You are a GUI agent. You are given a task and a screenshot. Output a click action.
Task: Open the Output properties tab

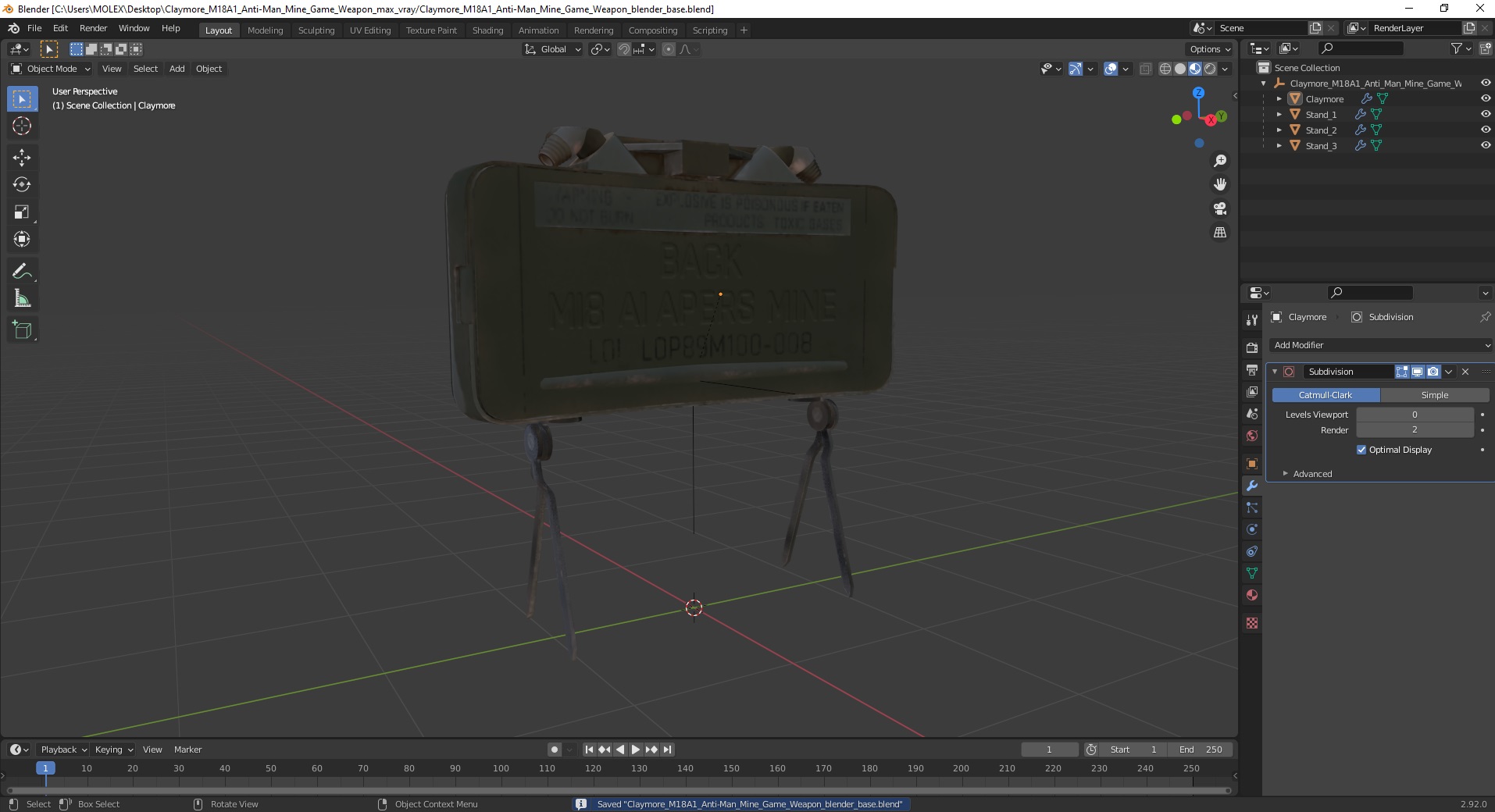pyautogui.click(x=1252, y=369)
